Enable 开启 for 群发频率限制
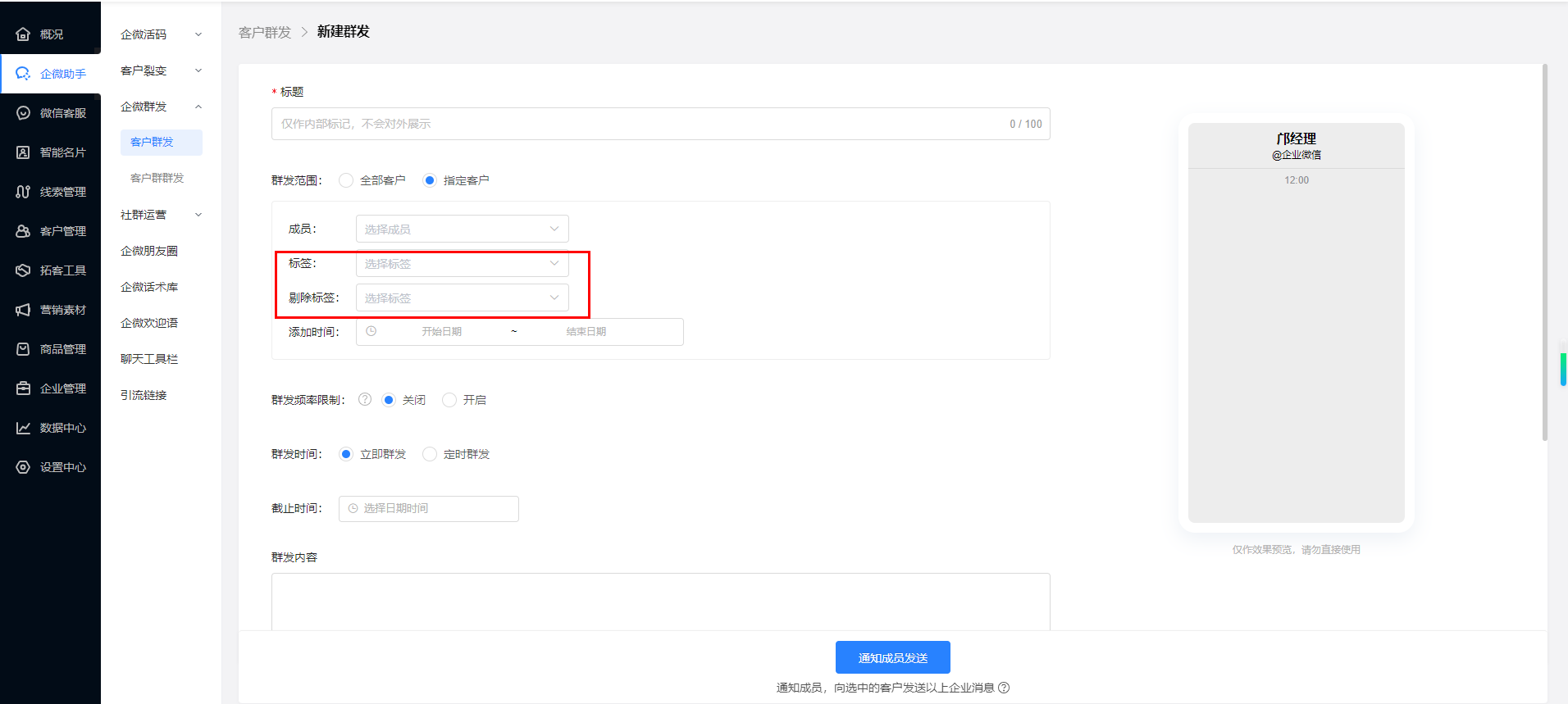Image resolution: width=1568 pixels, height=704 pixels. pyautogui.click(x=449, y=400)
